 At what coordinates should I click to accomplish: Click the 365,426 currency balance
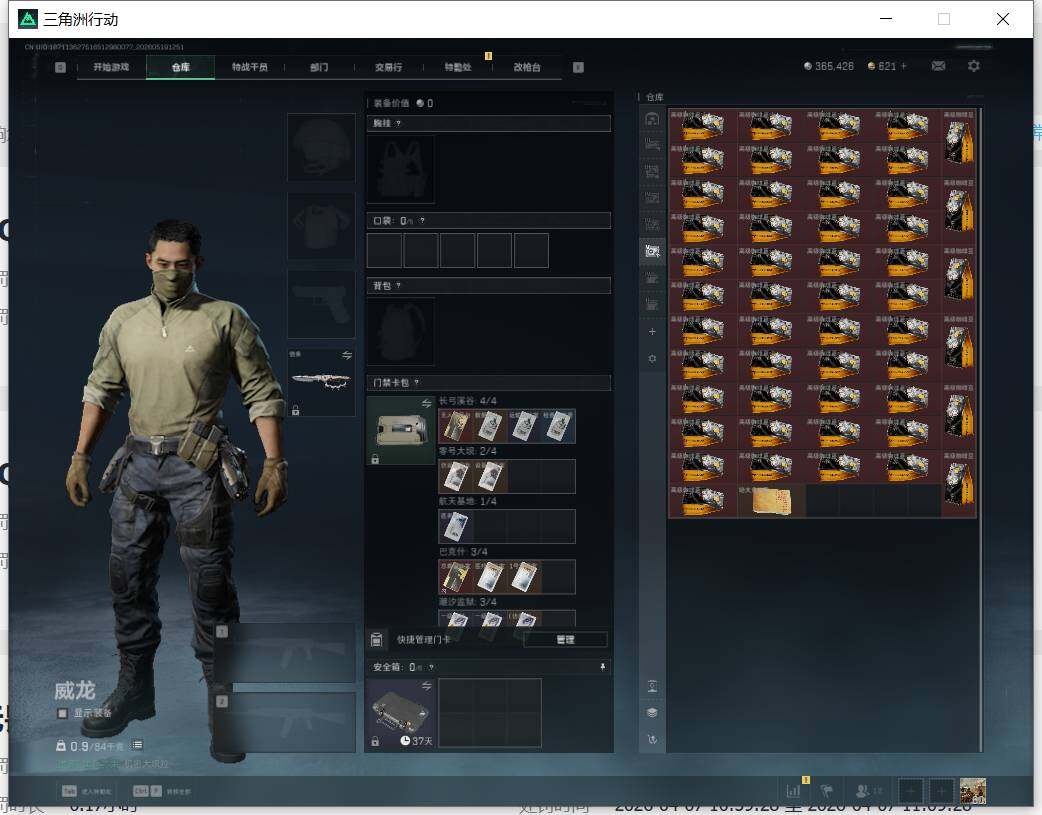pyautogui.click(x=829, y=66)
